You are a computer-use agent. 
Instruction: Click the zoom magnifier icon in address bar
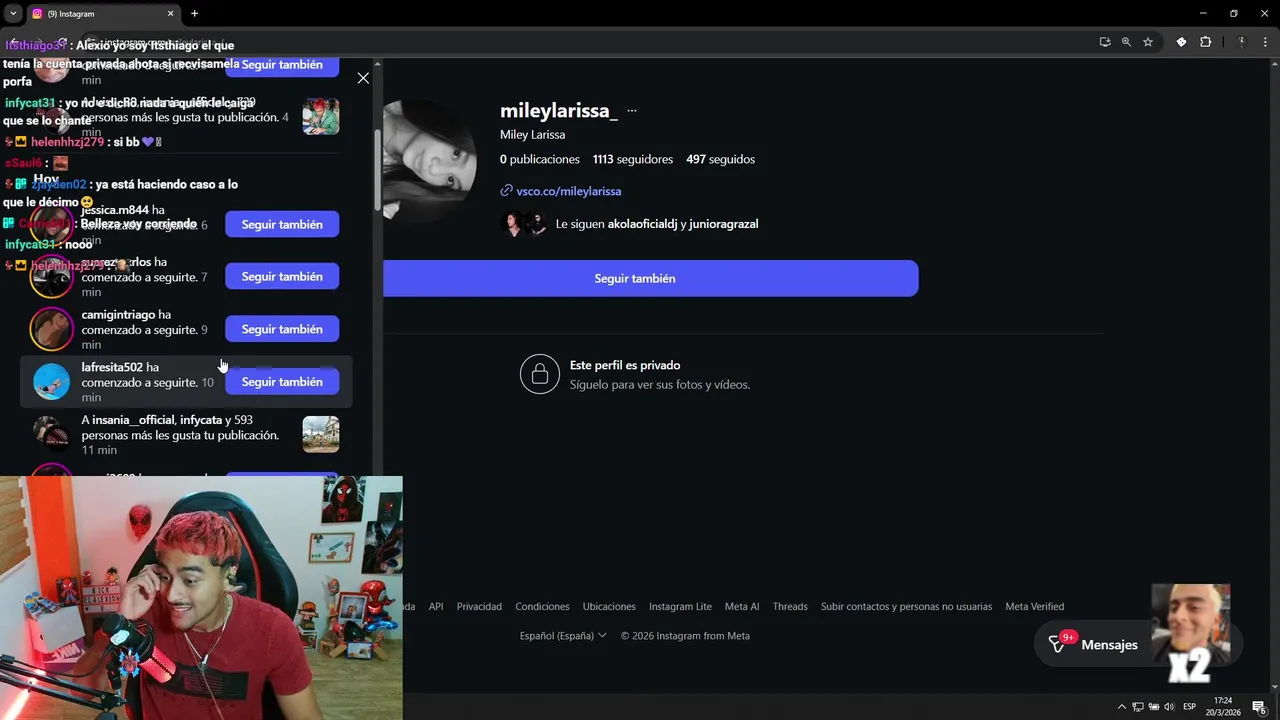click(x=1126, y=42)
